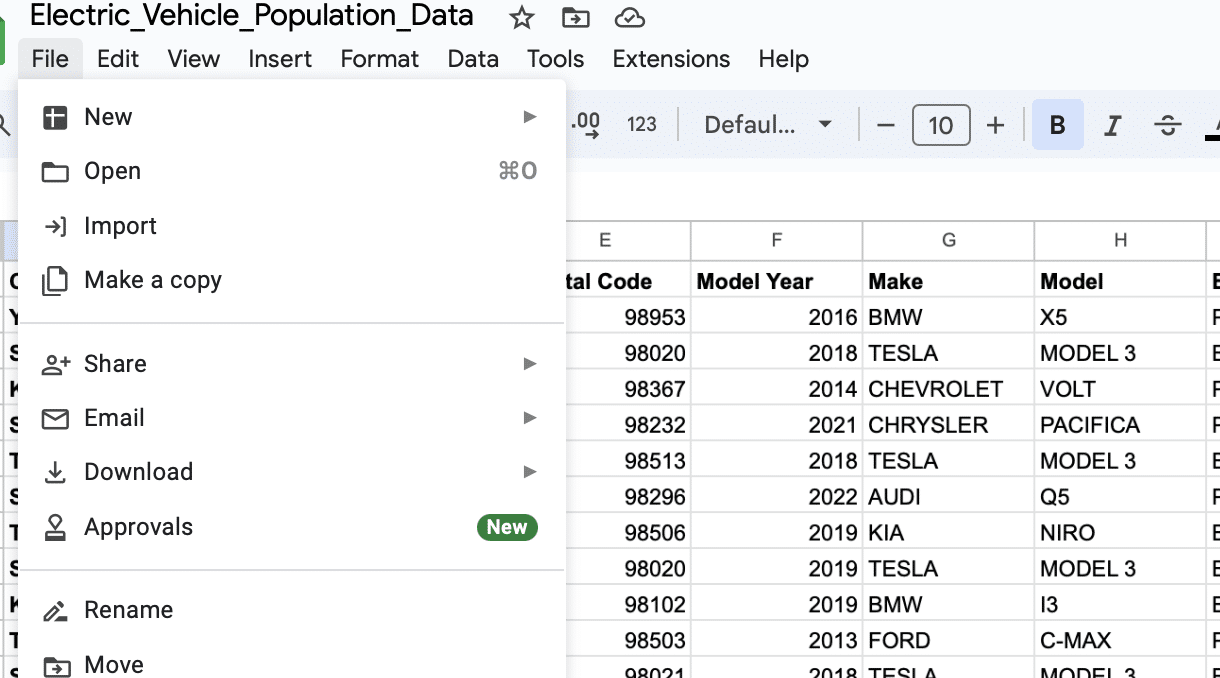Select the X5 model cell
This screenshot has height=678, width=1220.
coord(1120,317)
